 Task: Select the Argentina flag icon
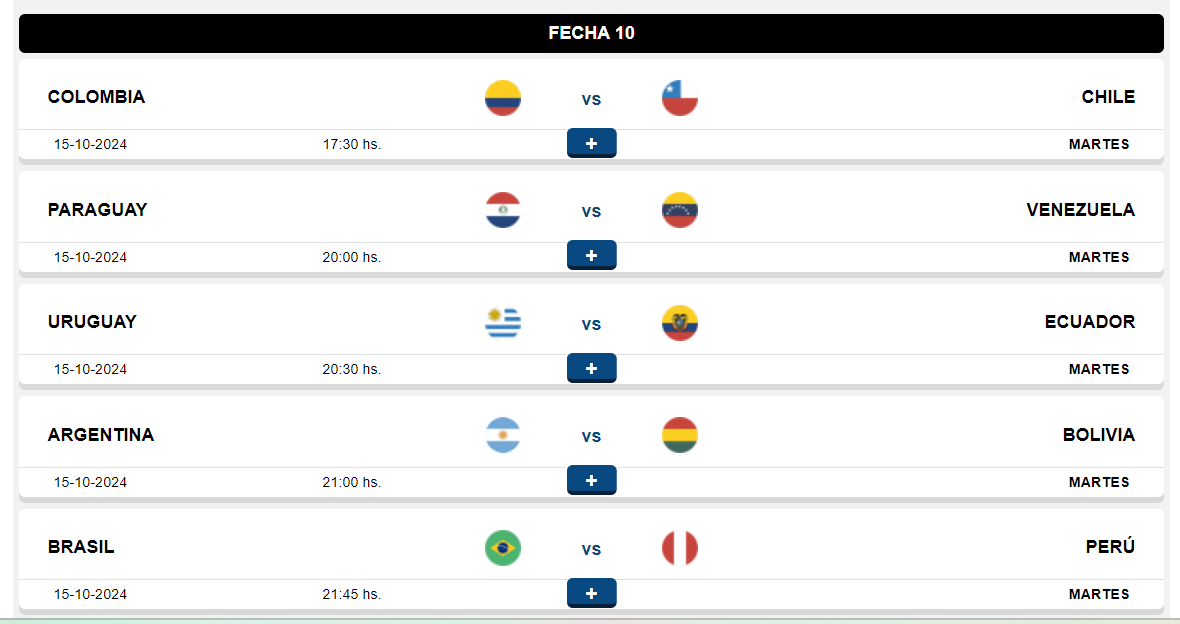[503, 435]
